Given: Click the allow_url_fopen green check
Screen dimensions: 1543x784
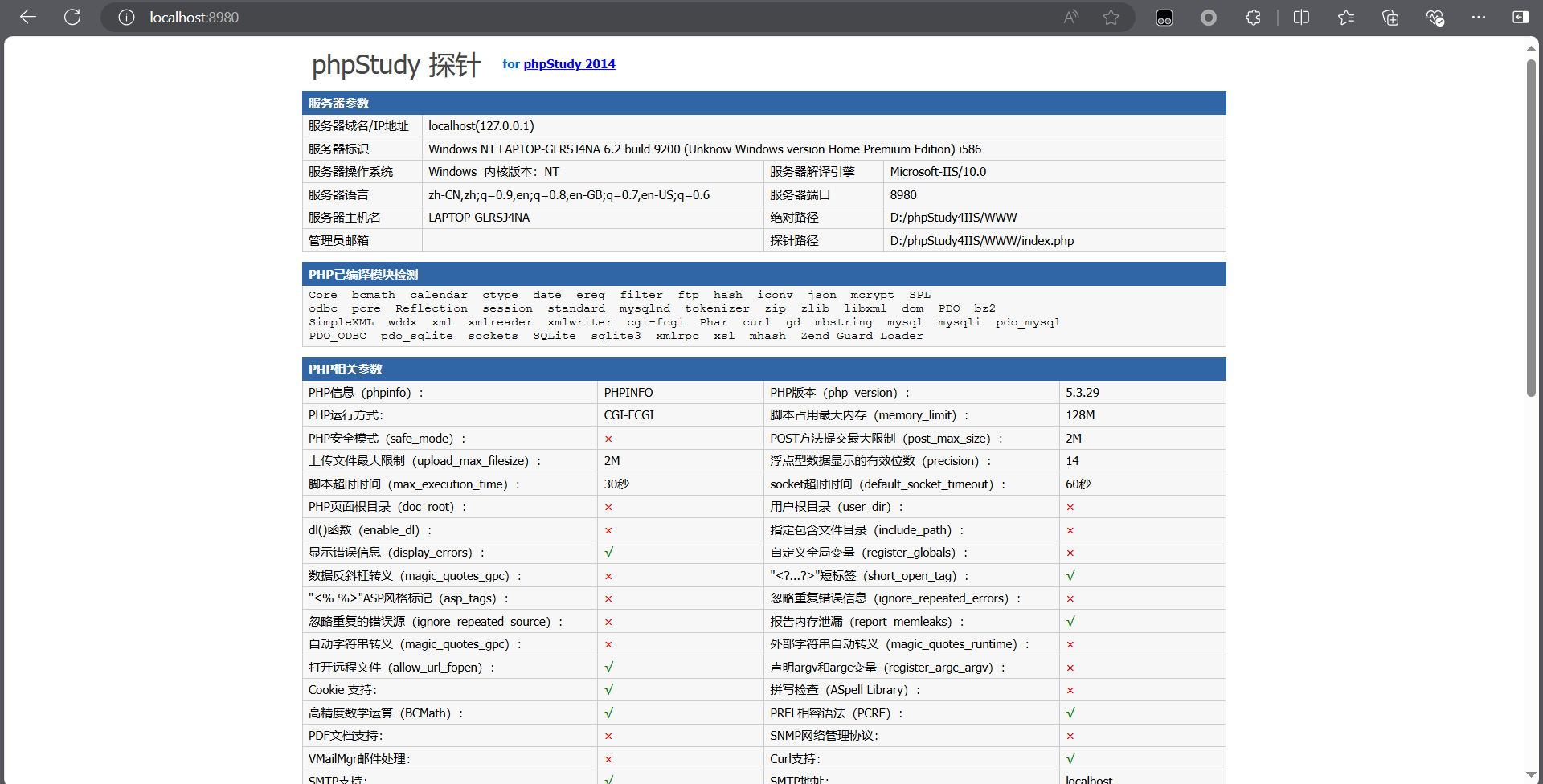Looking at the screenshot, I should 608,667.
